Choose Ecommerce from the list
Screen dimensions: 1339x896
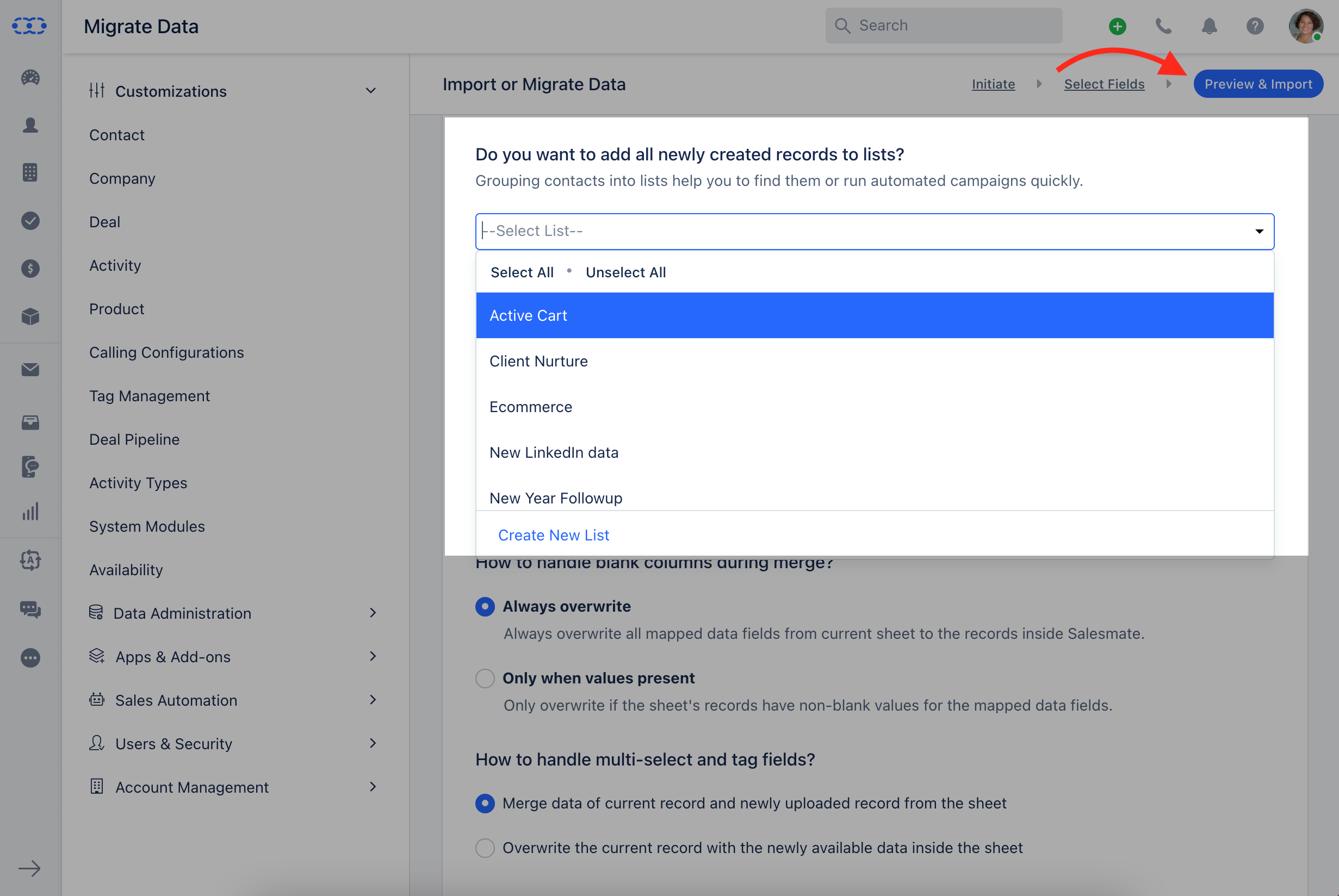point(875,407)
